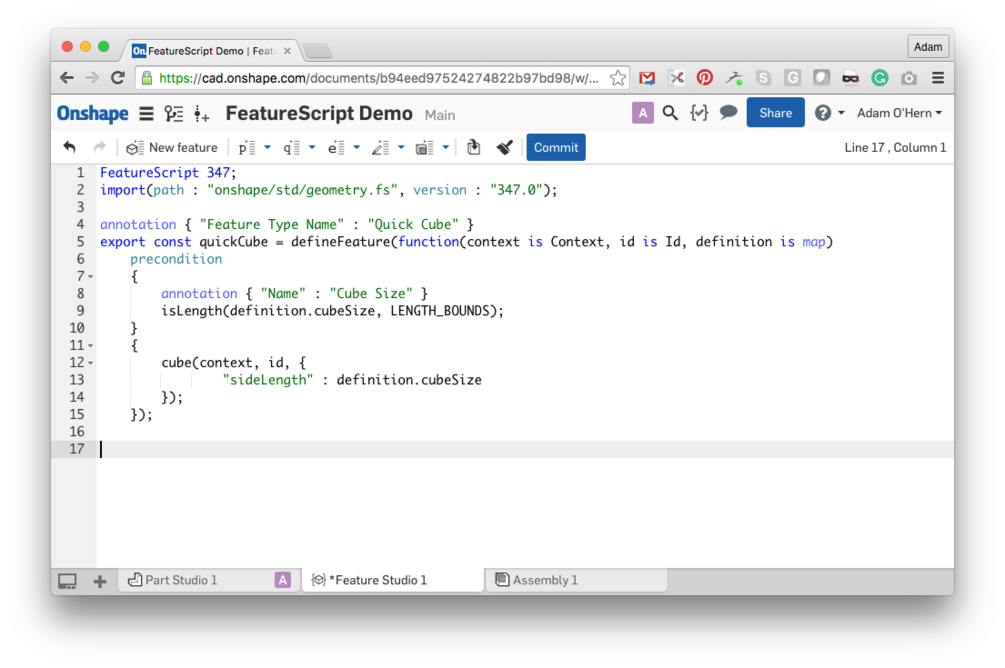Viewport: 1005px width, 668px height.
Task: Click the blue Commit button
Action: click(556, 147)
